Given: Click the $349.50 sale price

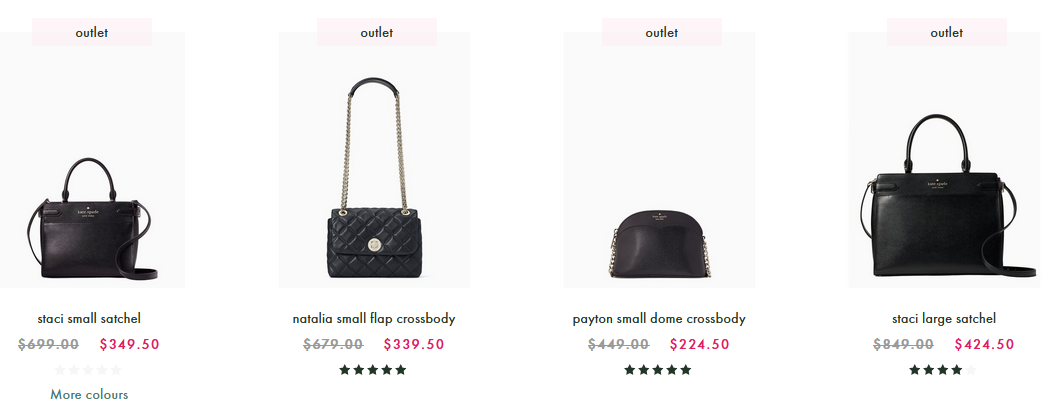Looking at the screenshot, I should 129,344.
